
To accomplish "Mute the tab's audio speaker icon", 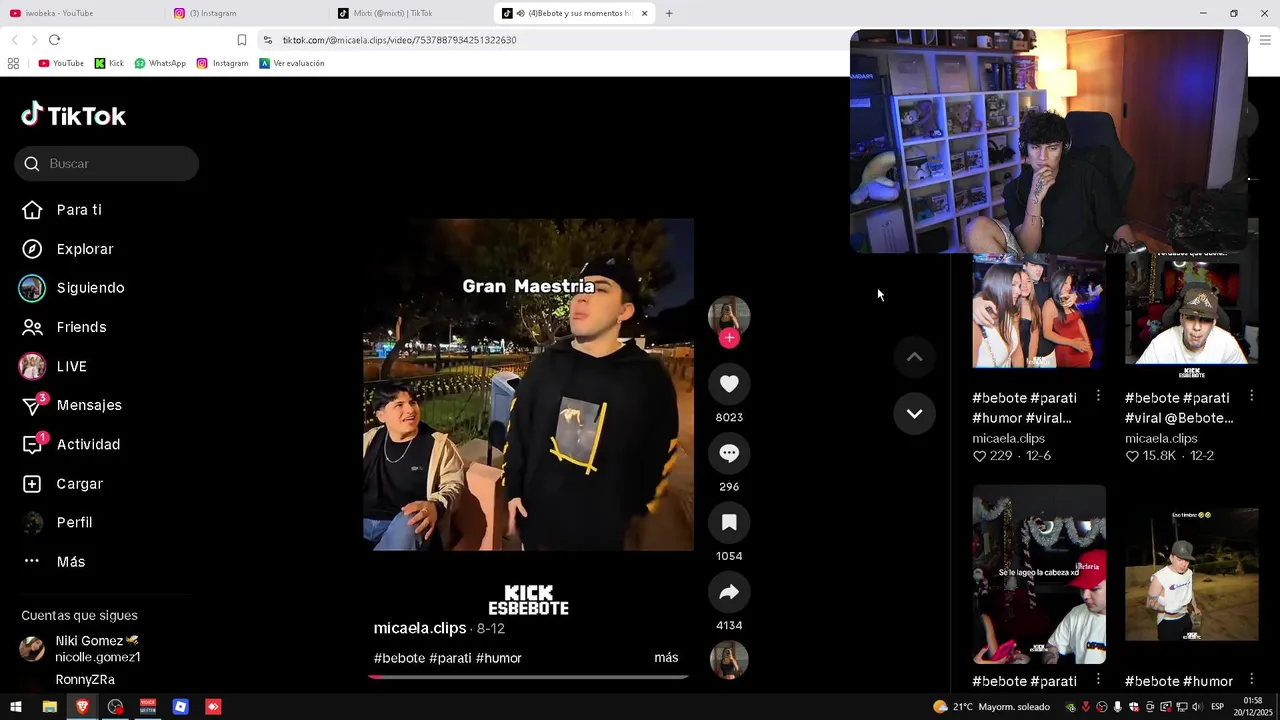I will click(520, 13).
